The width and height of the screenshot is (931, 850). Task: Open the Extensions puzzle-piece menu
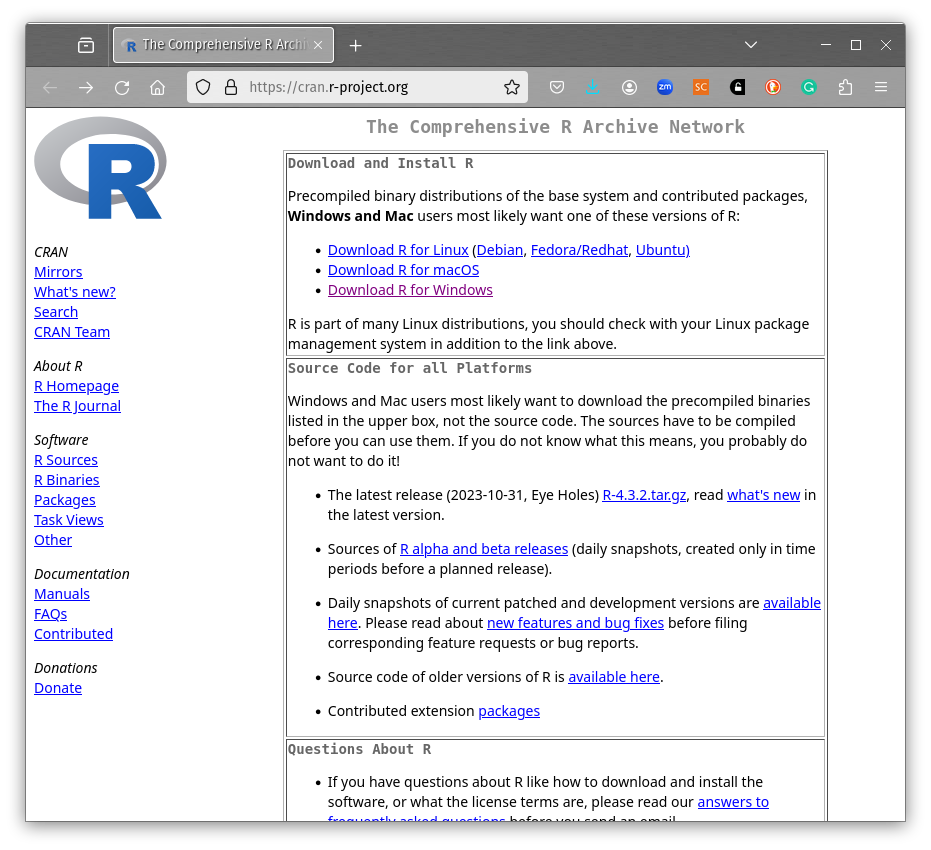pyautogui.click(x=845, y=88)
